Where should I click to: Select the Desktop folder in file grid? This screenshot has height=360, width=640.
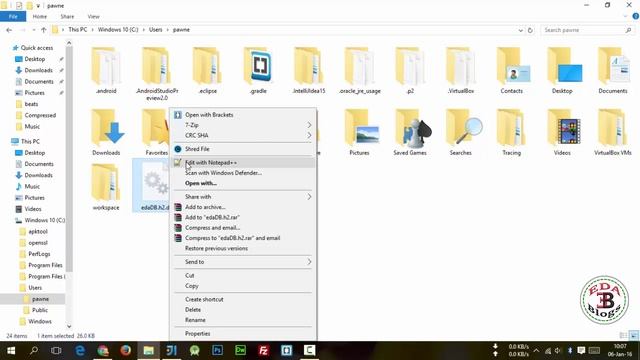tap(562, 70)
